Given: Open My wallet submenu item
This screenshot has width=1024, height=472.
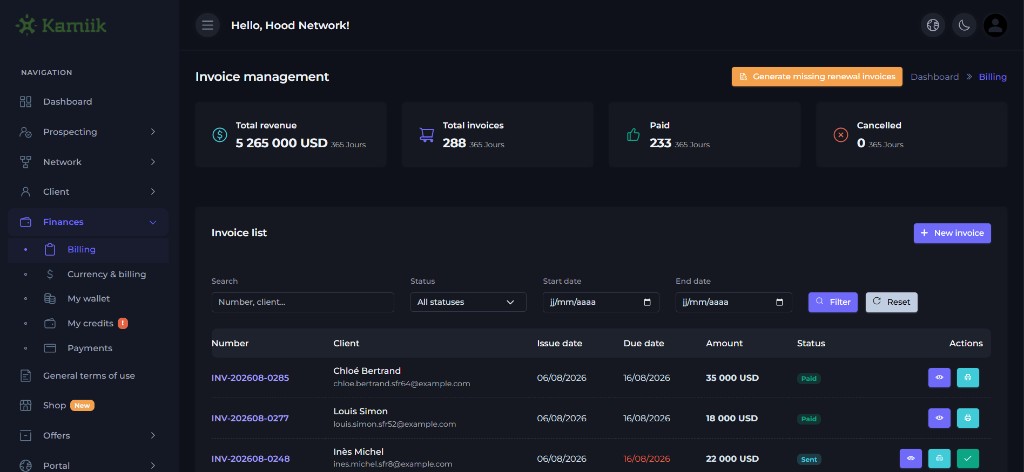Looking at the screenshot, I should click(88, 298).
